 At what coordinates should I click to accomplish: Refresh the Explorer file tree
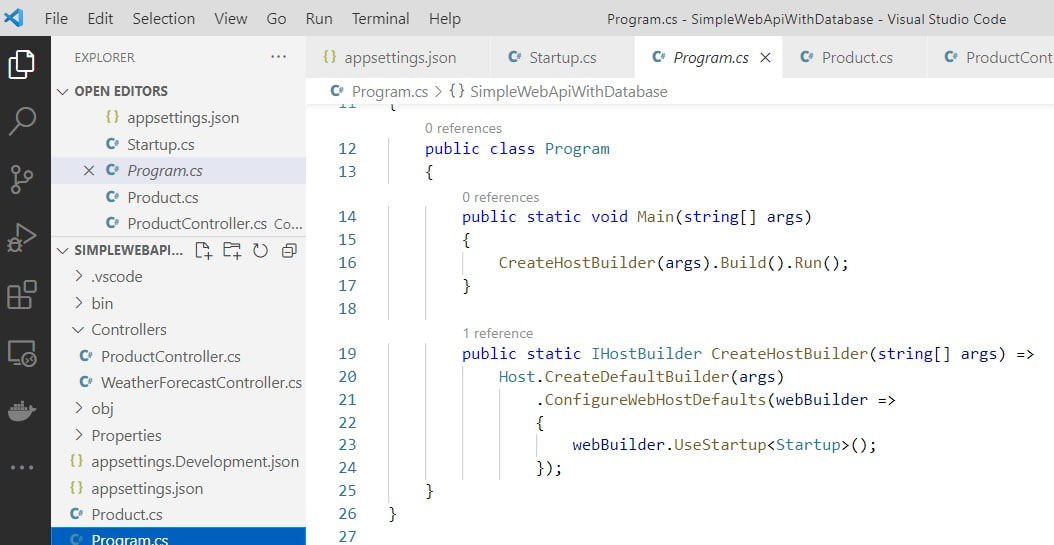[260, 251]
